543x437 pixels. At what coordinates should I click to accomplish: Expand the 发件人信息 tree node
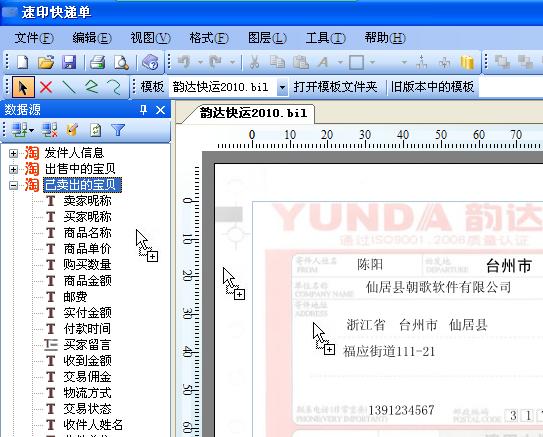coord(14,153)
